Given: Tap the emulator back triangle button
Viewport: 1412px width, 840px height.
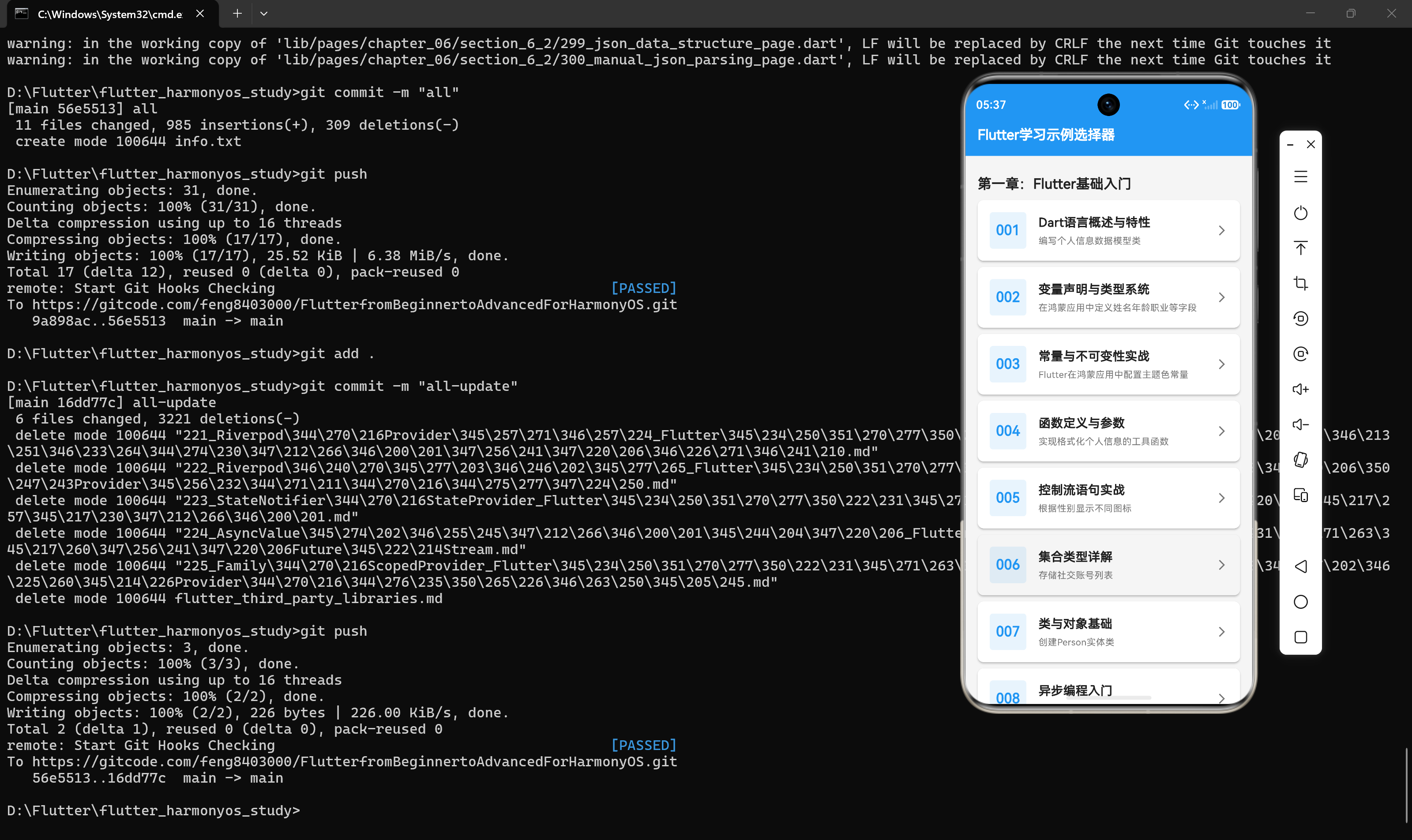Looking at the screenshot, I should click(x=1300, y=566).
